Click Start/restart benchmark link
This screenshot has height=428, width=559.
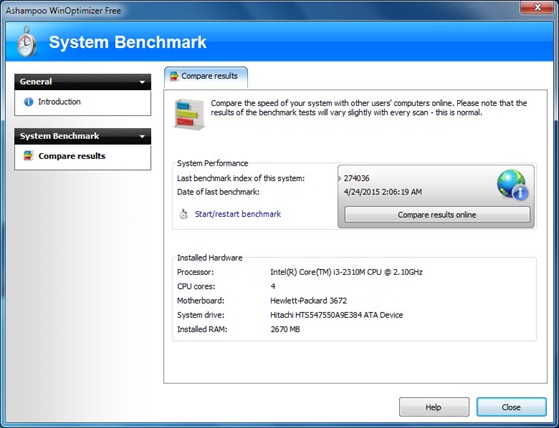[238, 214]
